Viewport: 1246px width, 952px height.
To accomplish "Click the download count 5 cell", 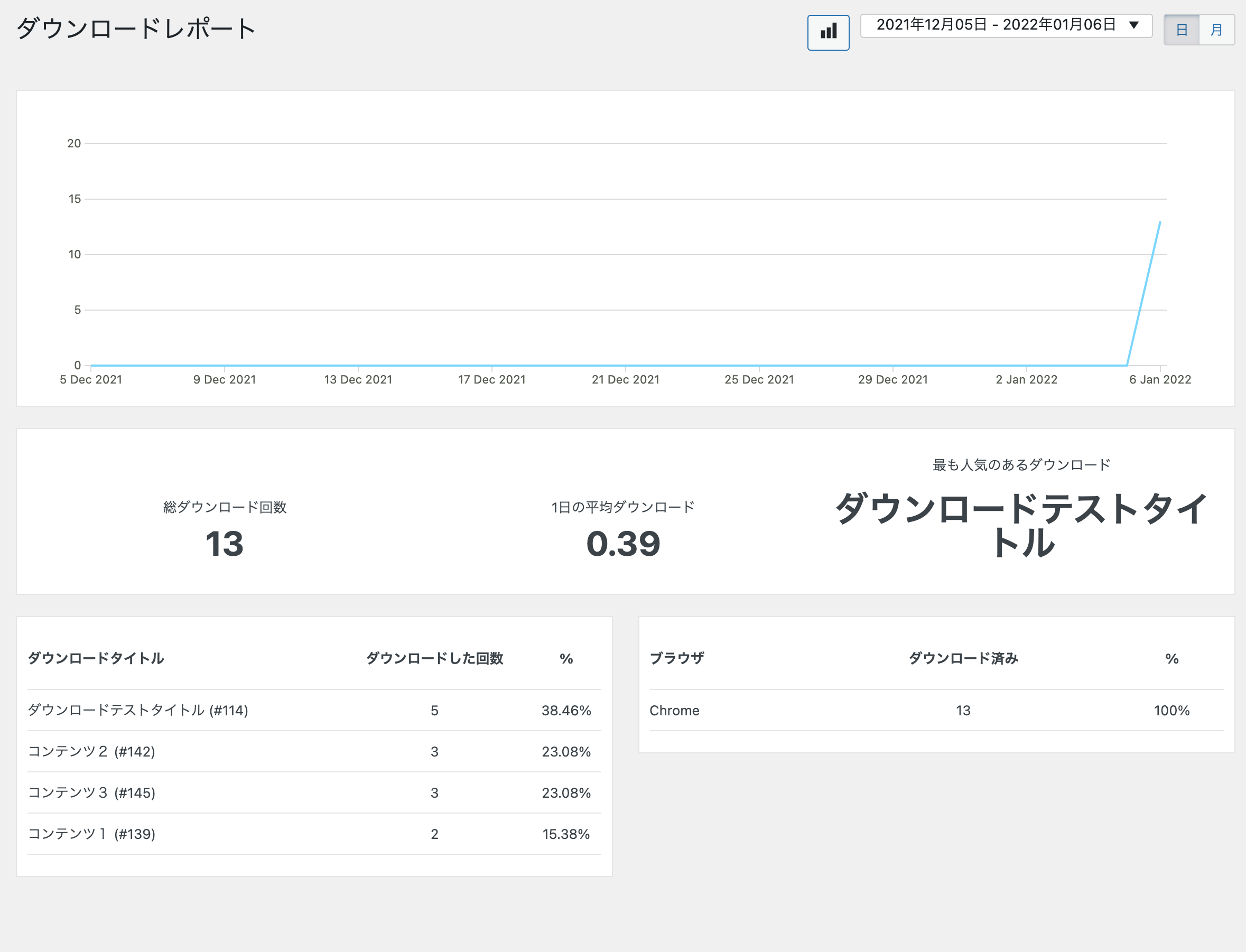I will pyautogui.click(x=434, y=711).
